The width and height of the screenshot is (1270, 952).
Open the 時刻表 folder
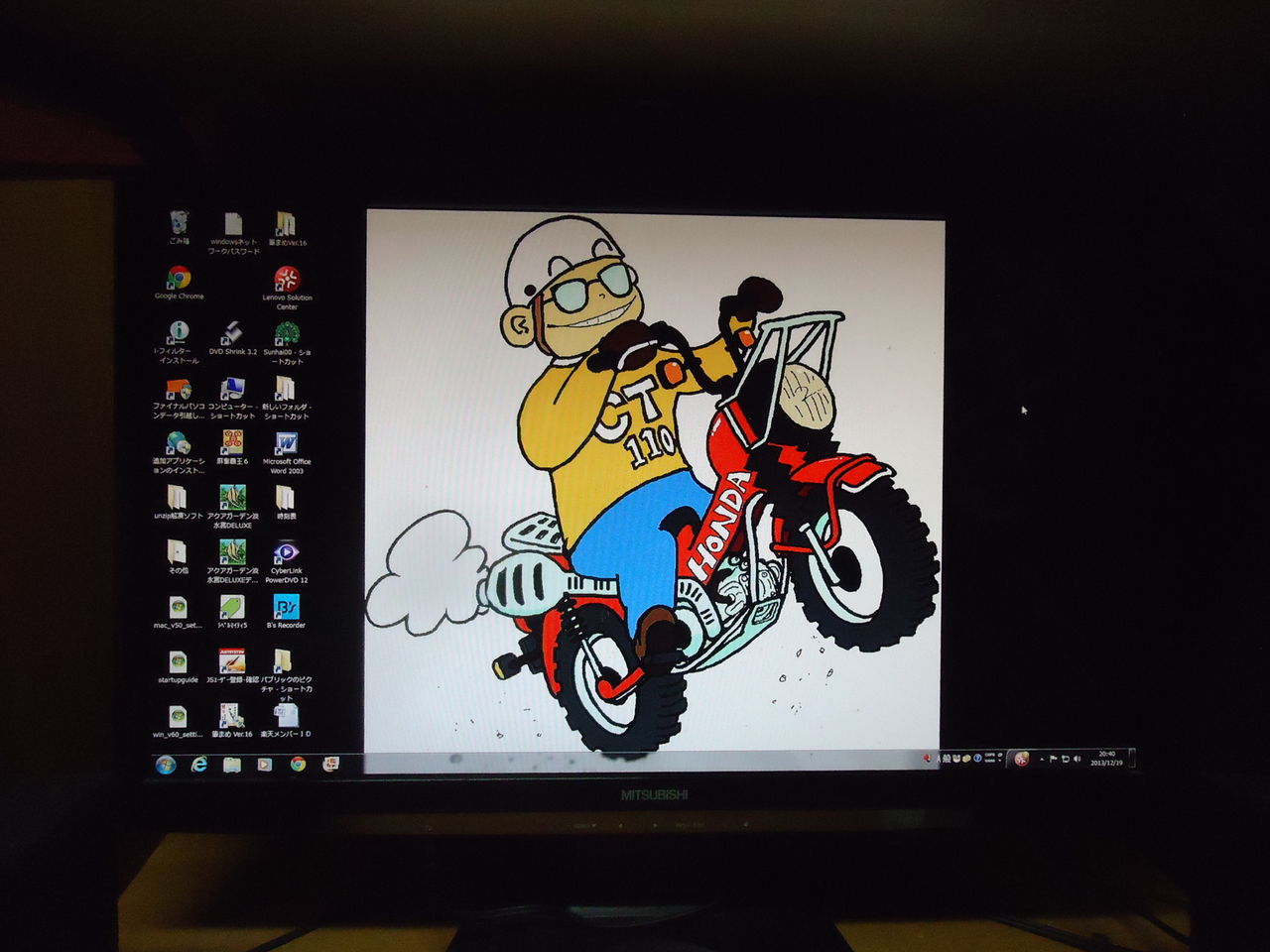coord(286,503)
